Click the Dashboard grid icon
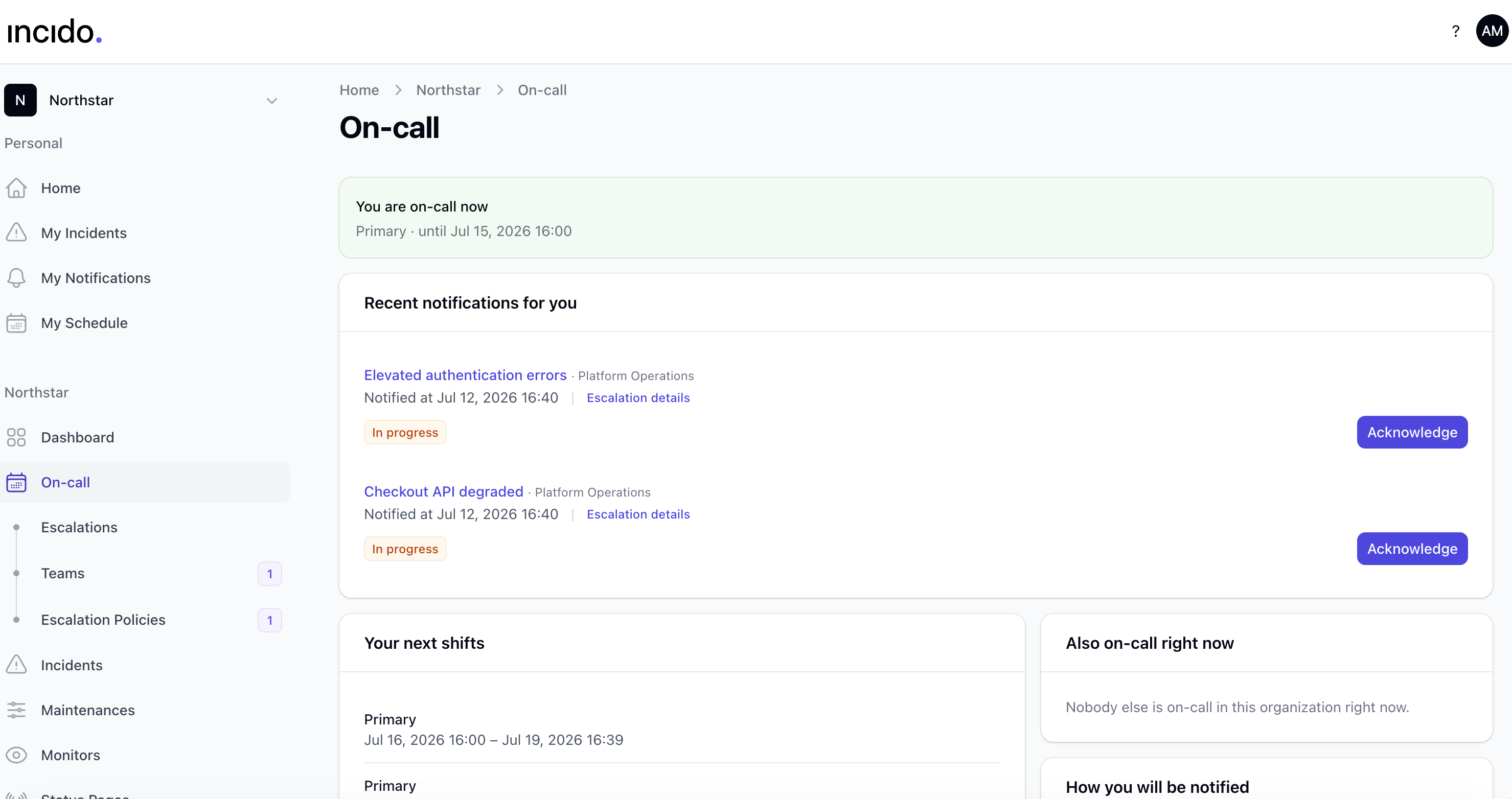Viewport: 1512px width, 799px height. (16, 438)
